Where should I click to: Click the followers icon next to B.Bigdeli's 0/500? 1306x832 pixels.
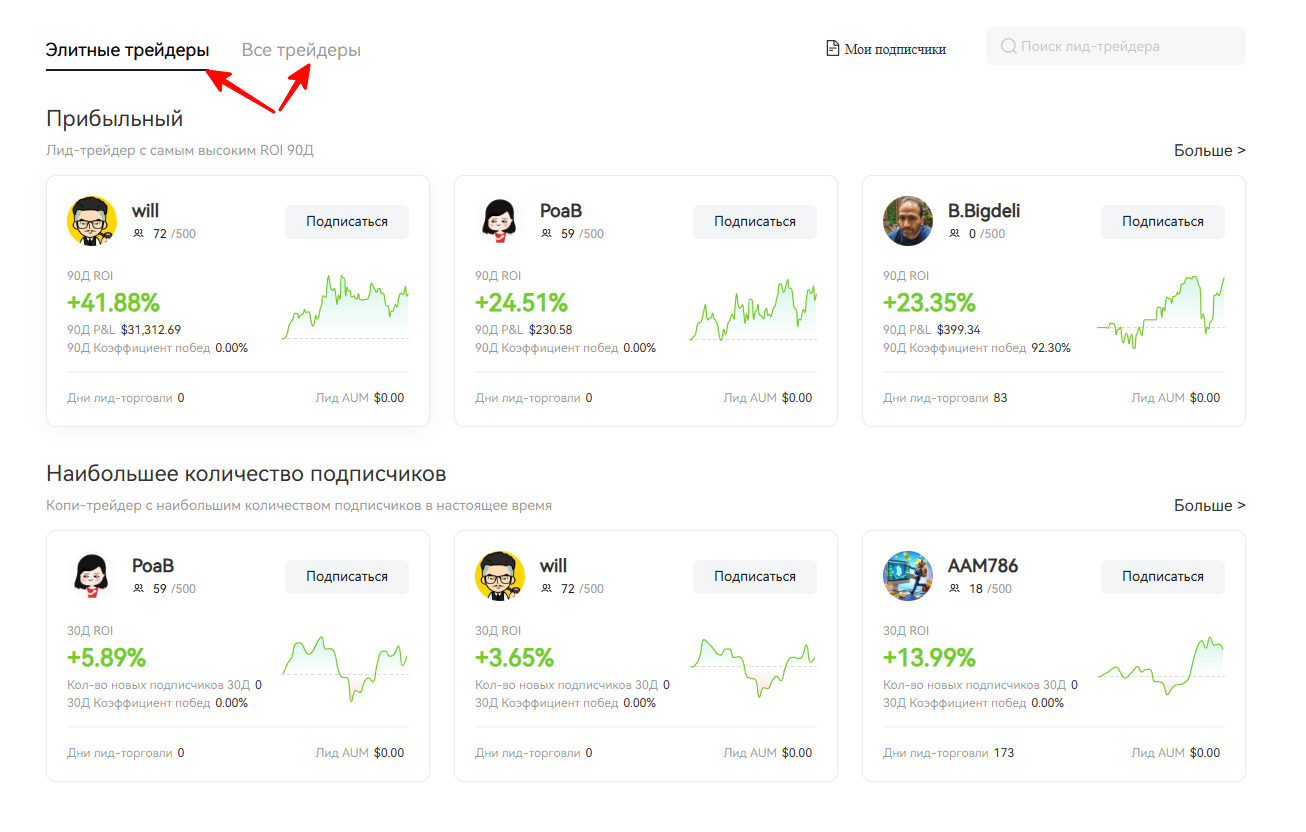[x=954, y=234]
